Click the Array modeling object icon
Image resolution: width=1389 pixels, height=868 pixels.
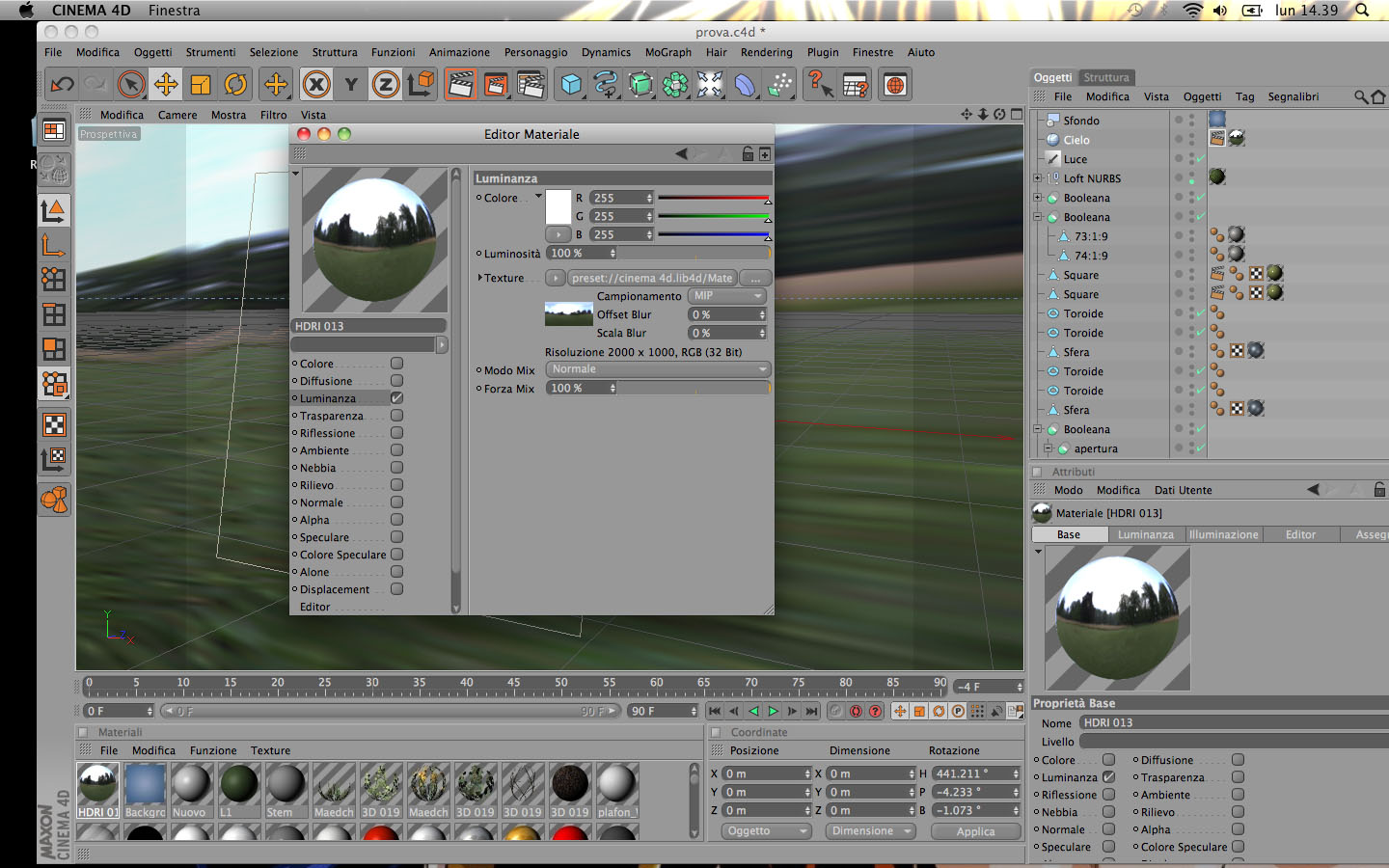[675, 85]
